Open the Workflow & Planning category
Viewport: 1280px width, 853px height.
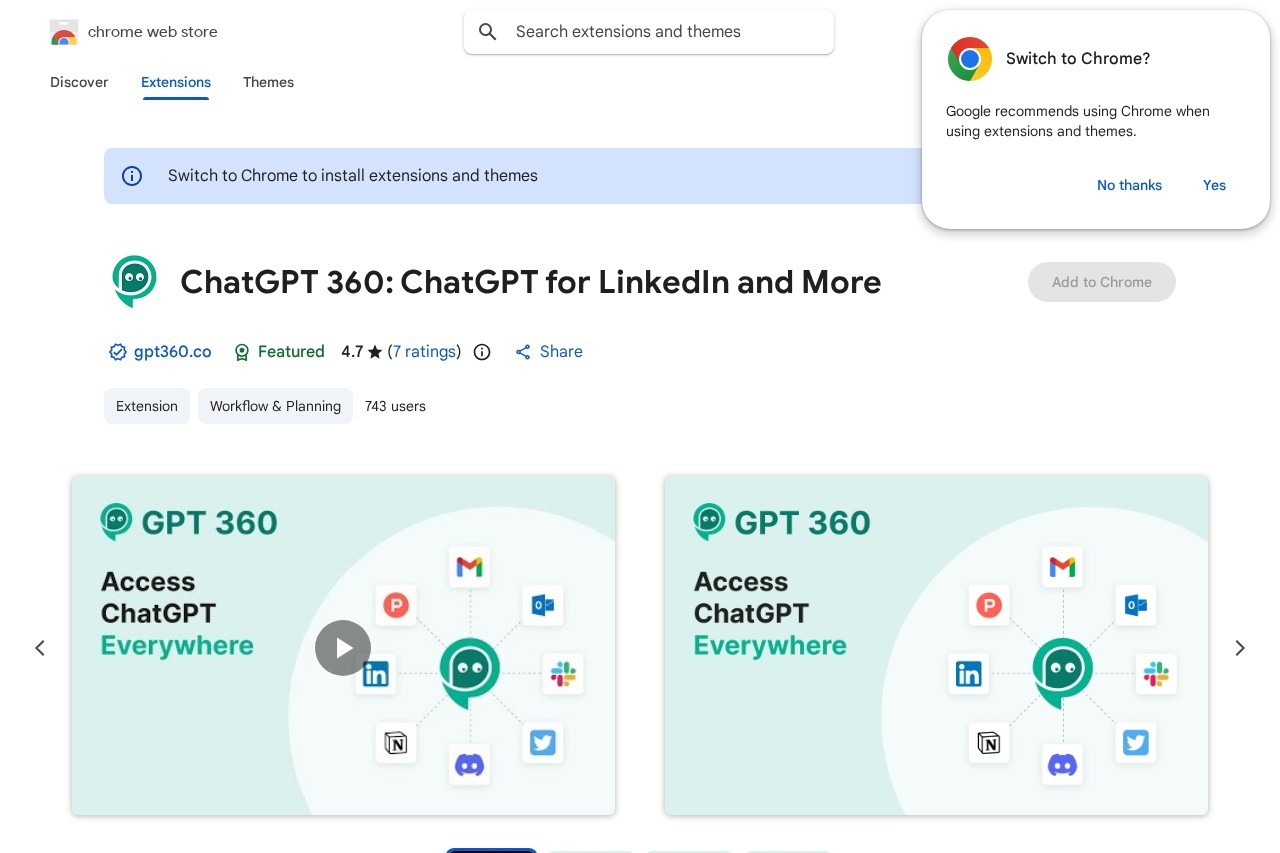(x=275, y=406)
